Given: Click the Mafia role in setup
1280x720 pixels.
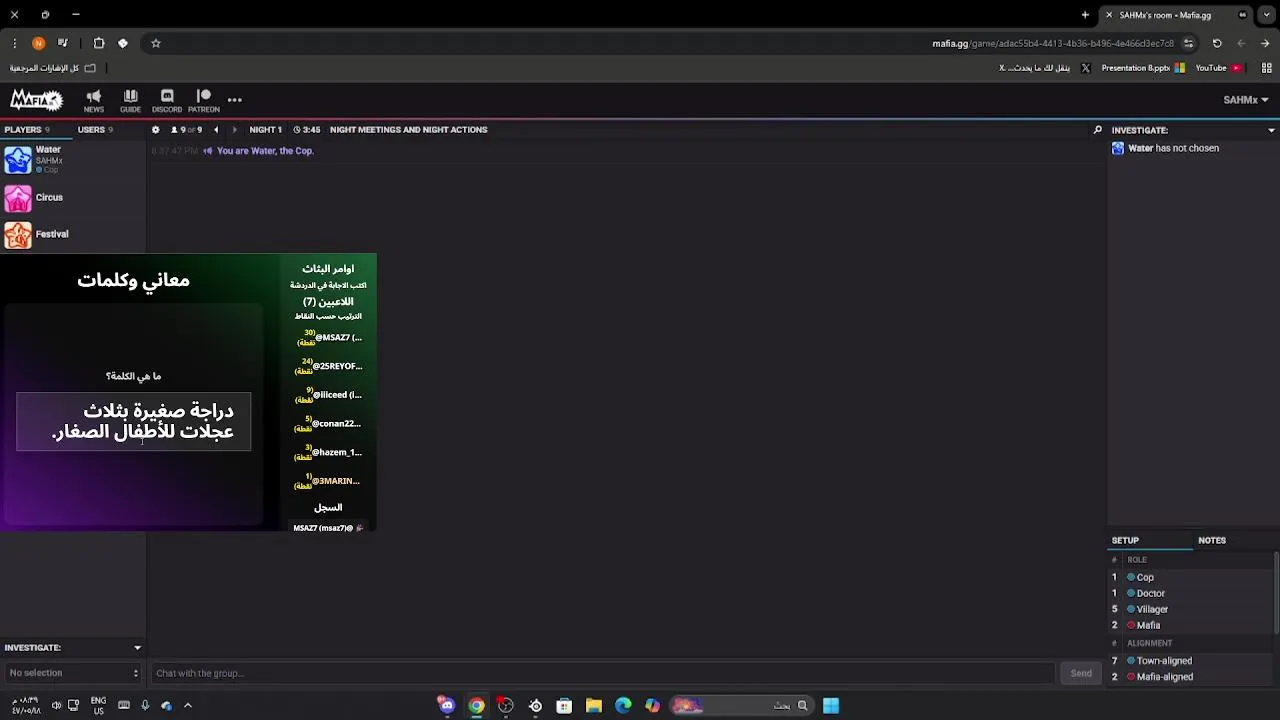Looking at the screenshot, I should (1148, 625).
